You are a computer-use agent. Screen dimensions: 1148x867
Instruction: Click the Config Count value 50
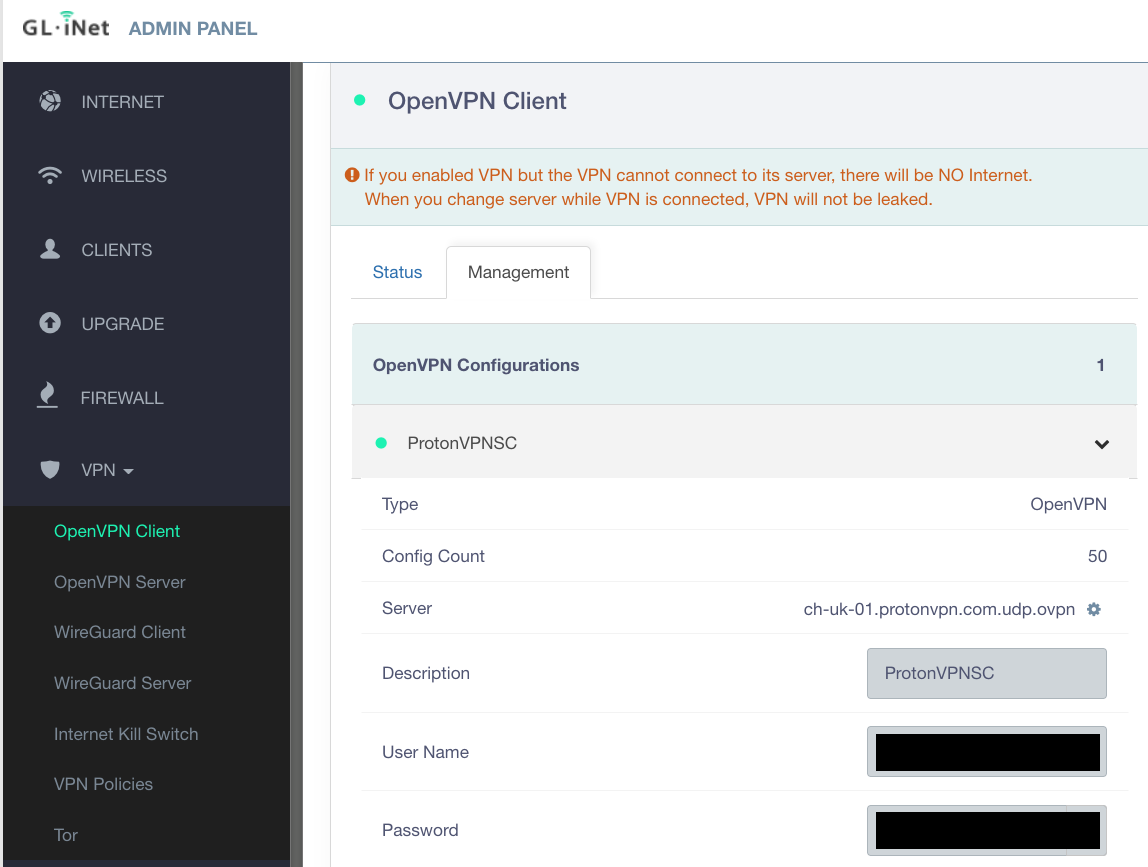(1097, 557)
